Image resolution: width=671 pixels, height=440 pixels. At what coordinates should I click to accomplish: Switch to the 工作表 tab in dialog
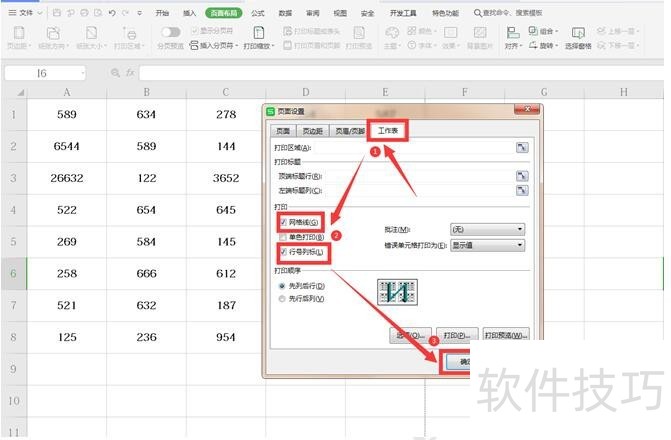(388, 130)
